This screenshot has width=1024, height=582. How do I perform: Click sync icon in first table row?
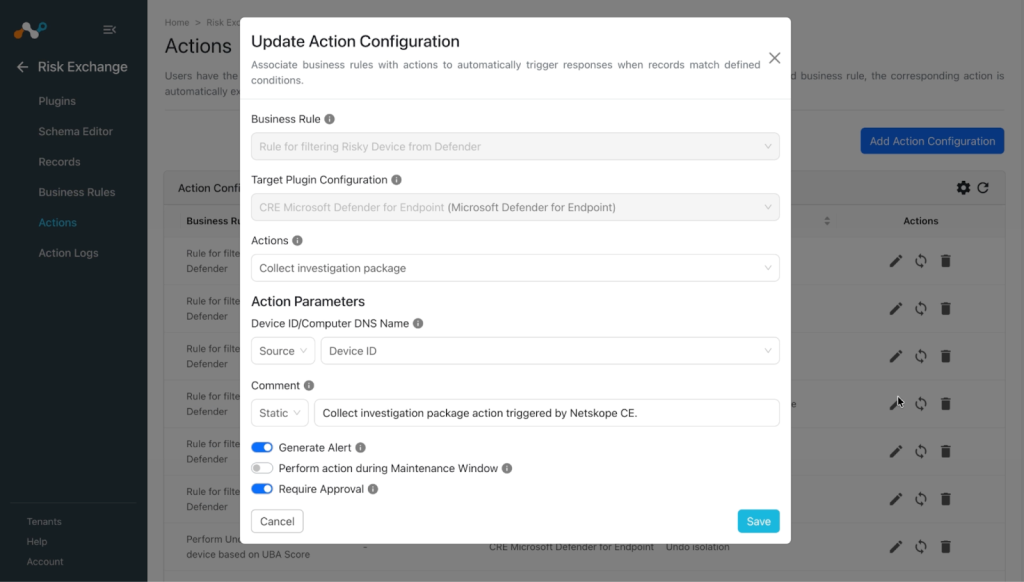click(921, 261)
